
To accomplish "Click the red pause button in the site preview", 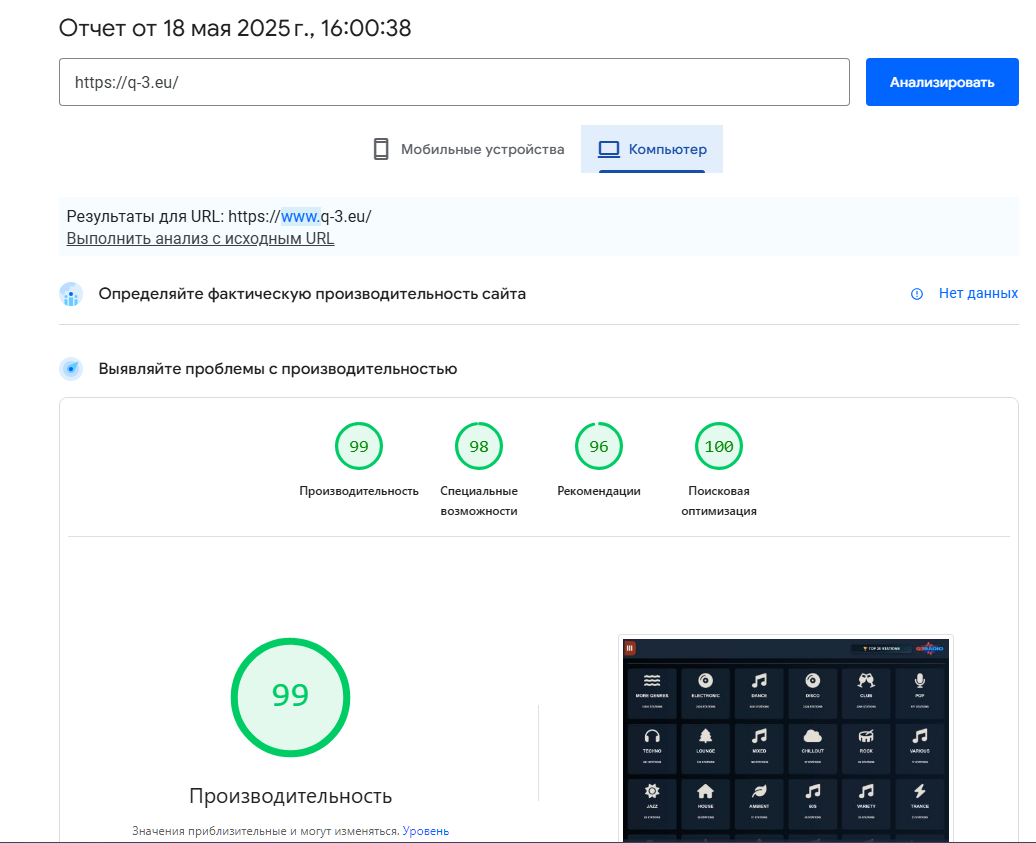I will coord(630,648).
